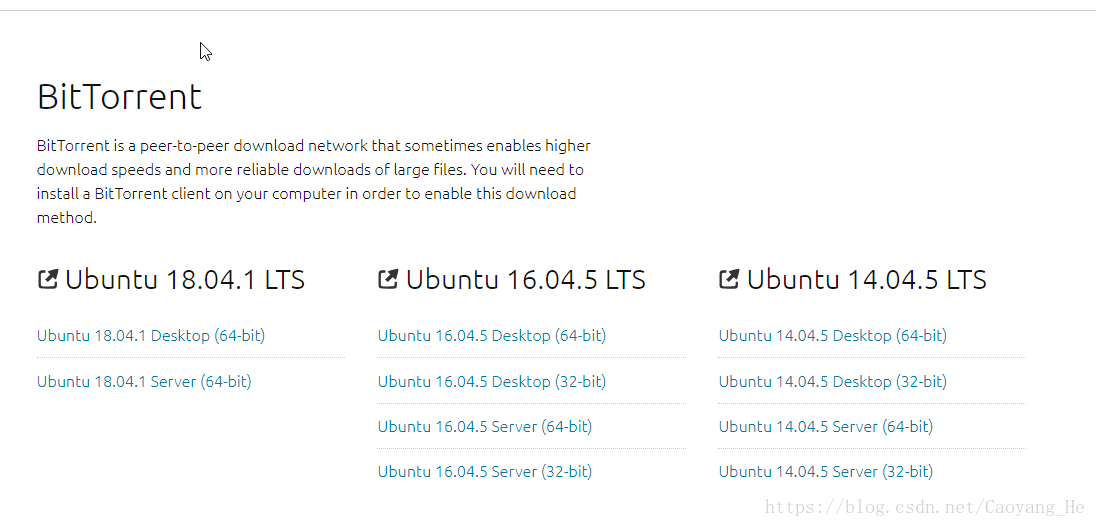The width and height of the screenshot is (1096, 527).
Task: Choose Ubuntu 14.04.5 Desktop (32-bit) link
Action: pyautogui.click(x=832, y=382)
